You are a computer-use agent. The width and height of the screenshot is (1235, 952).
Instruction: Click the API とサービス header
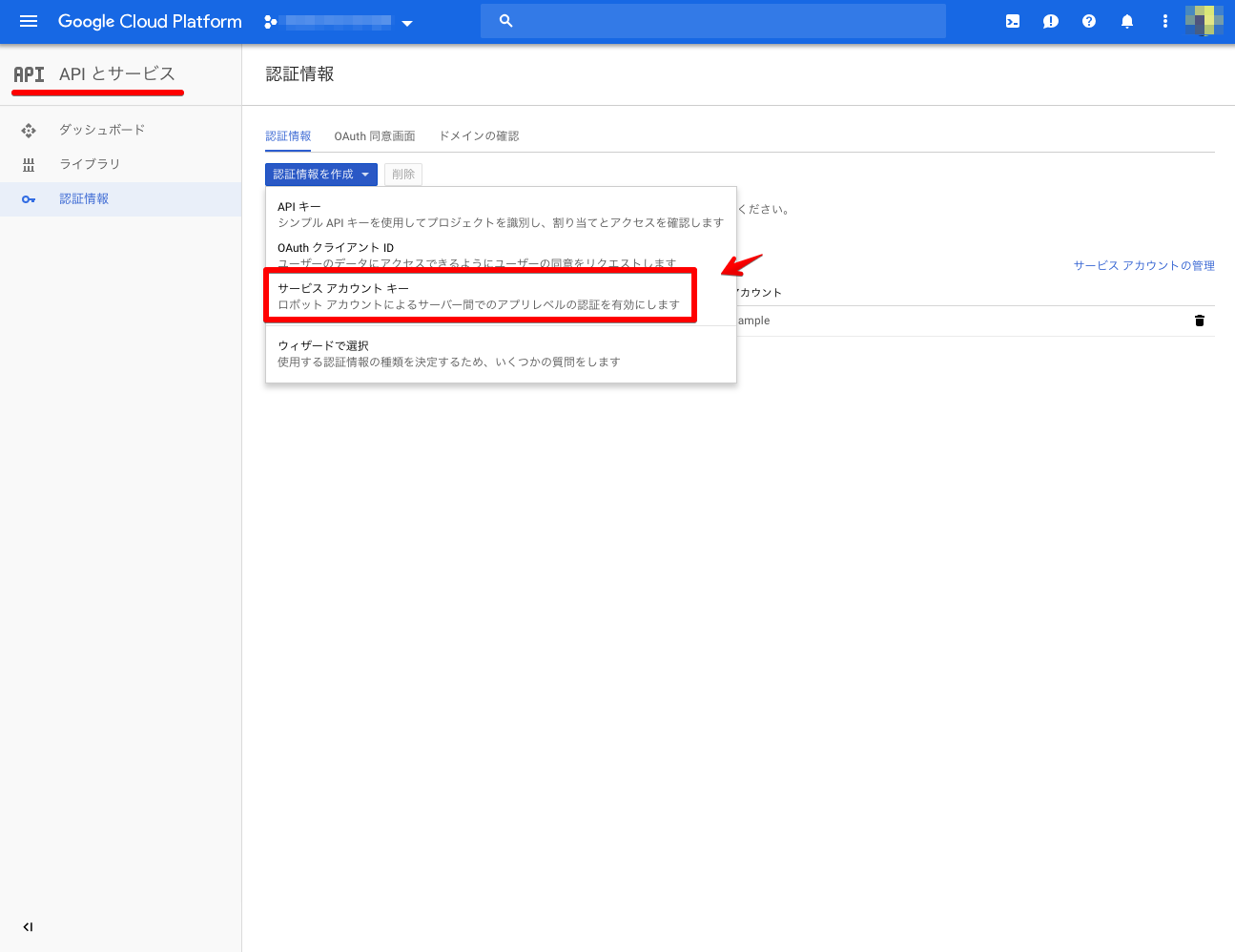coord(117,73)
